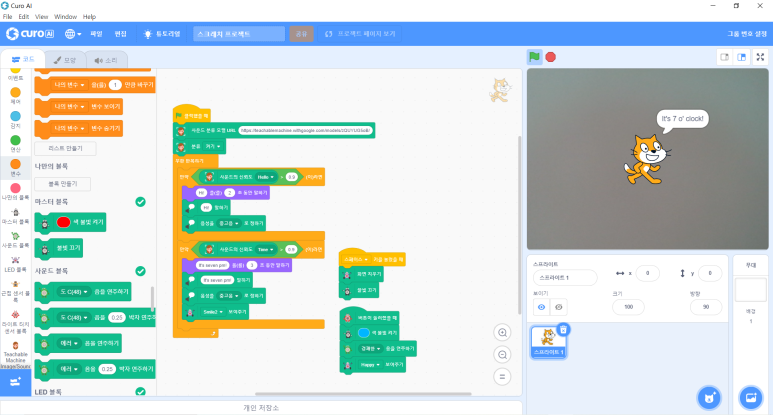Click the project title input field
Image resolution: width=773 pixels, height=415 pixels.
pos(239,34)
